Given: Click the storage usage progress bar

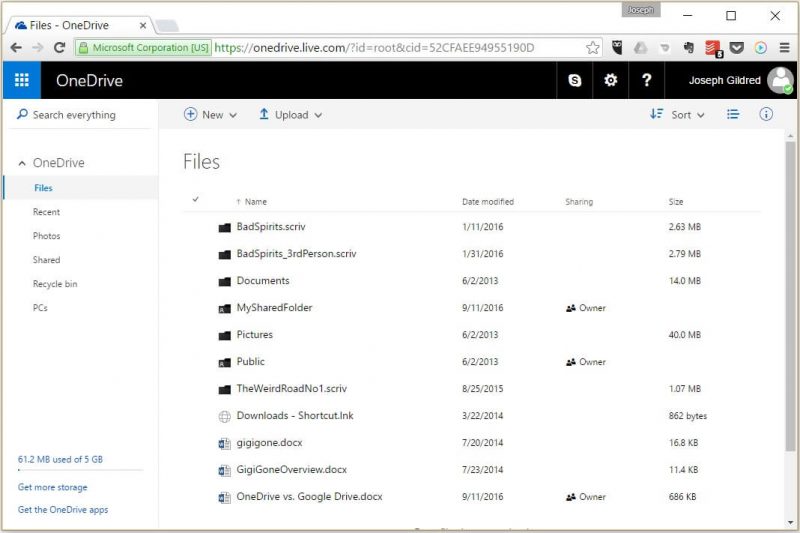Looking at the screenshot, I should click(81, 470).
